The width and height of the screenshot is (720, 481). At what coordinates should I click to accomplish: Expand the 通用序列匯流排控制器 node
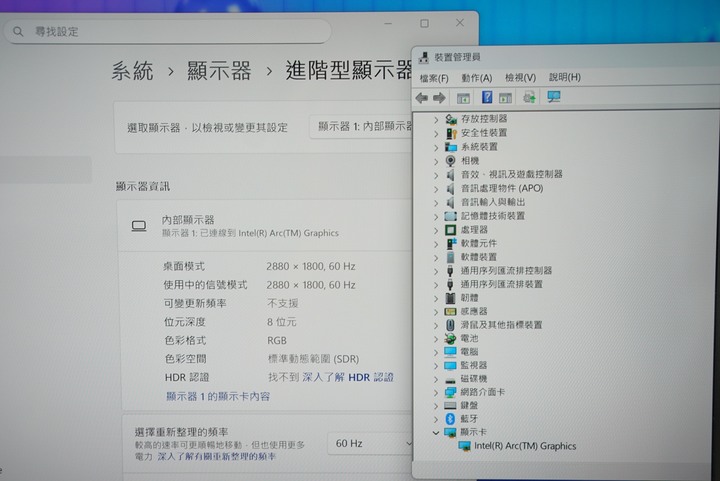tap(436, 271)
